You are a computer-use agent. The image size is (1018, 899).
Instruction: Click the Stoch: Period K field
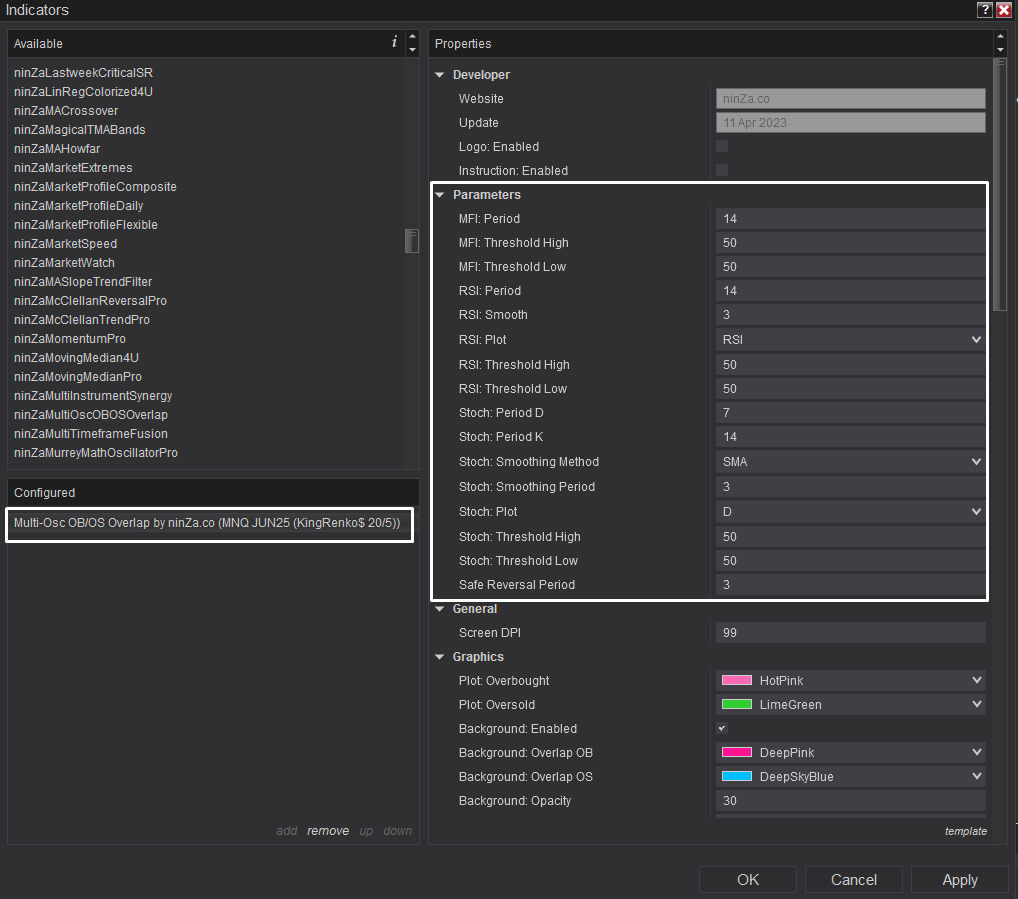tap(850, 437)
